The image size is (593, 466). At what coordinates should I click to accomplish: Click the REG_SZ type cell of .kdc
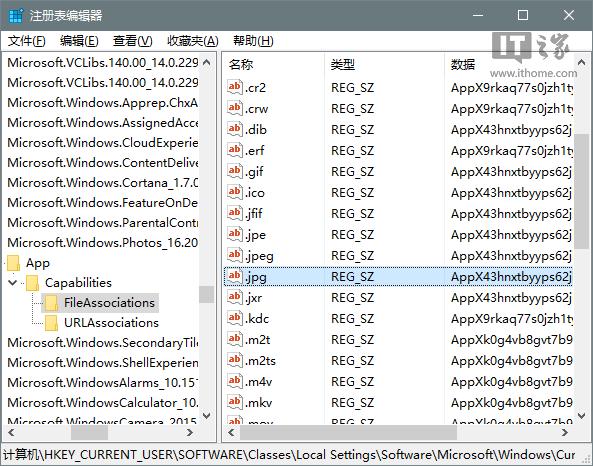tap(352, 319)
